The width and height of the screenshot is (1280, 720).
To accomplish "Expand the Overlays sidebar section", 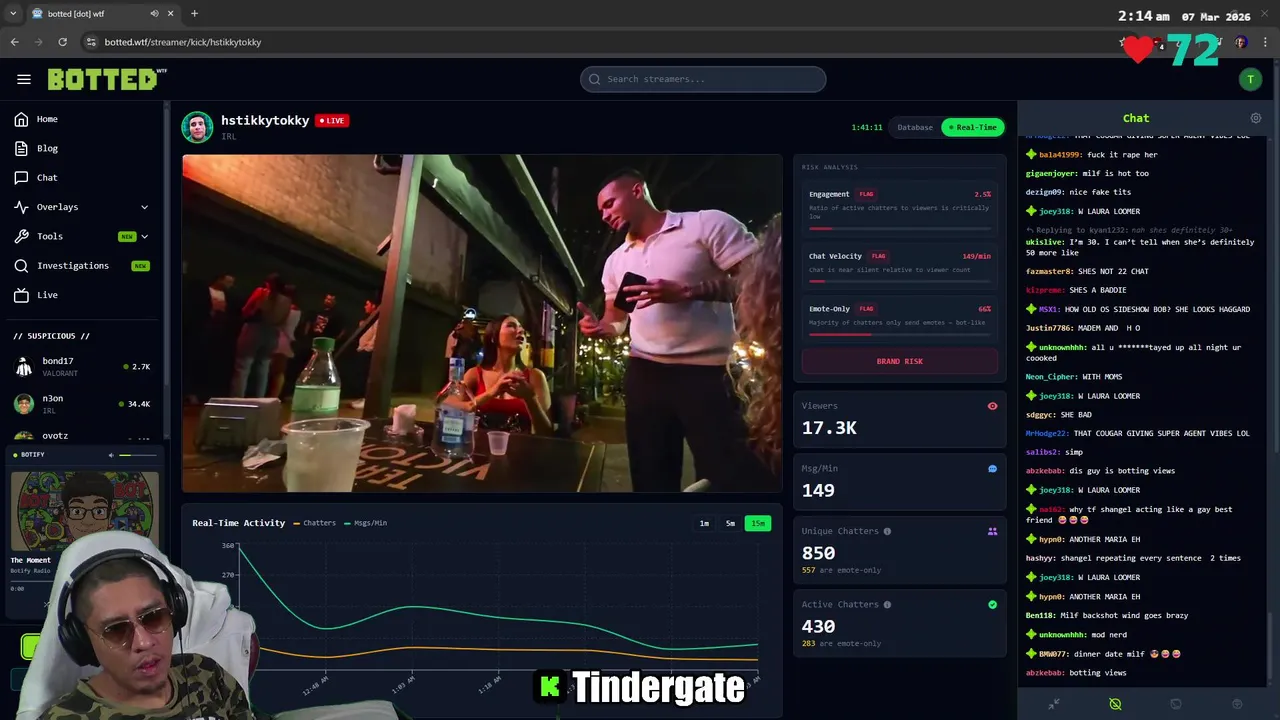I will pos(82,207).
